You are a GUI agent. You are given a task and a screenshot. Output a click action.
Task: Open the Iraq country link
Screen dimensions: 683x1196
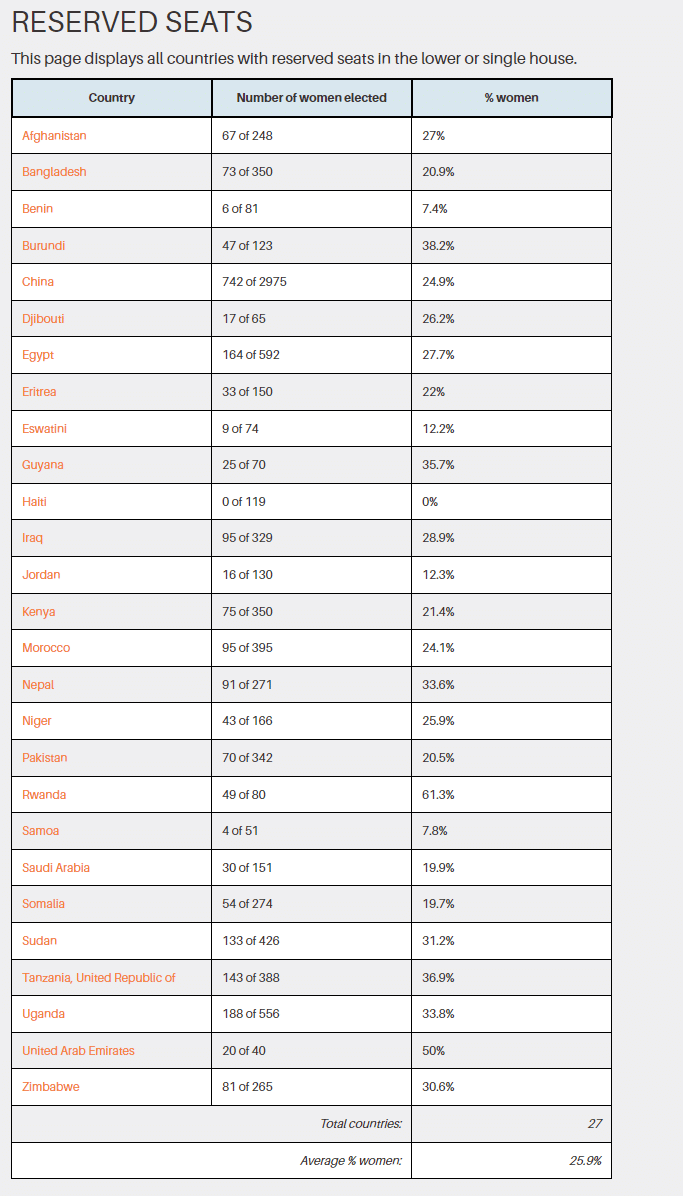click(x=33, y=538)
